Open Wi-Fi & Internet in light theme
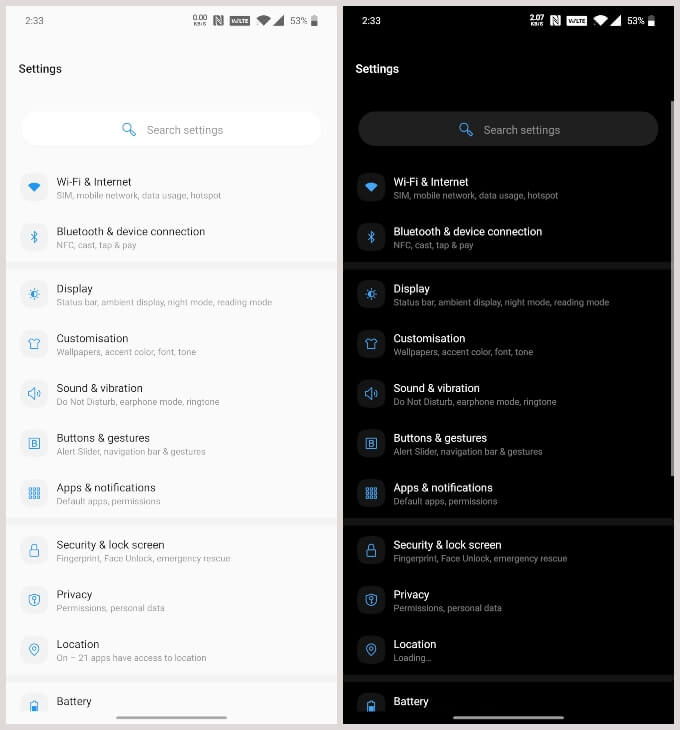This screenshot has width=680, height=730. pyautogui.click(x=171, y=188)
